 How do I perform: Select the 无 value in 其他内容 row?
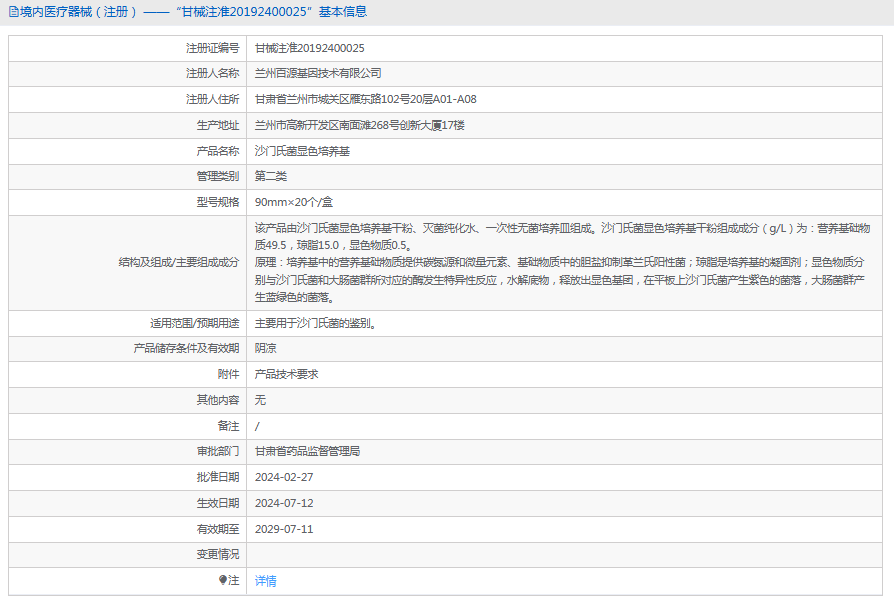pos(260,400)
